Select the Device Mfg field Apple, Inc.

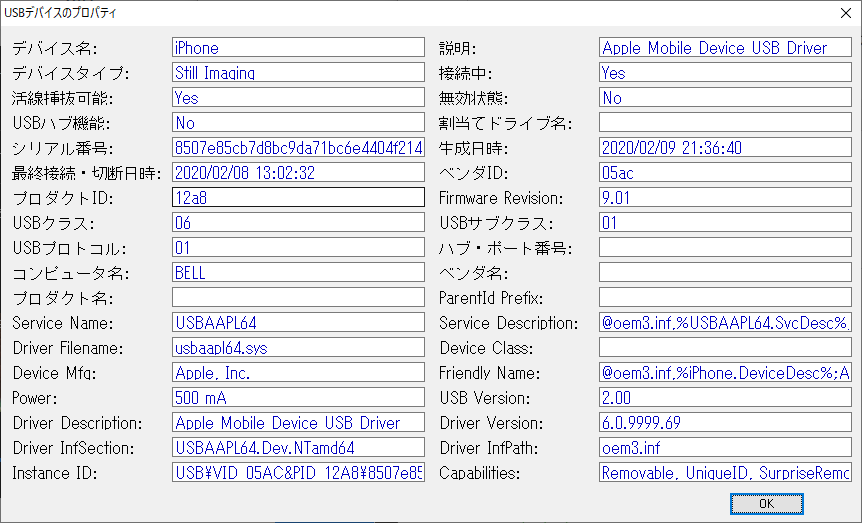click(298, 372)
